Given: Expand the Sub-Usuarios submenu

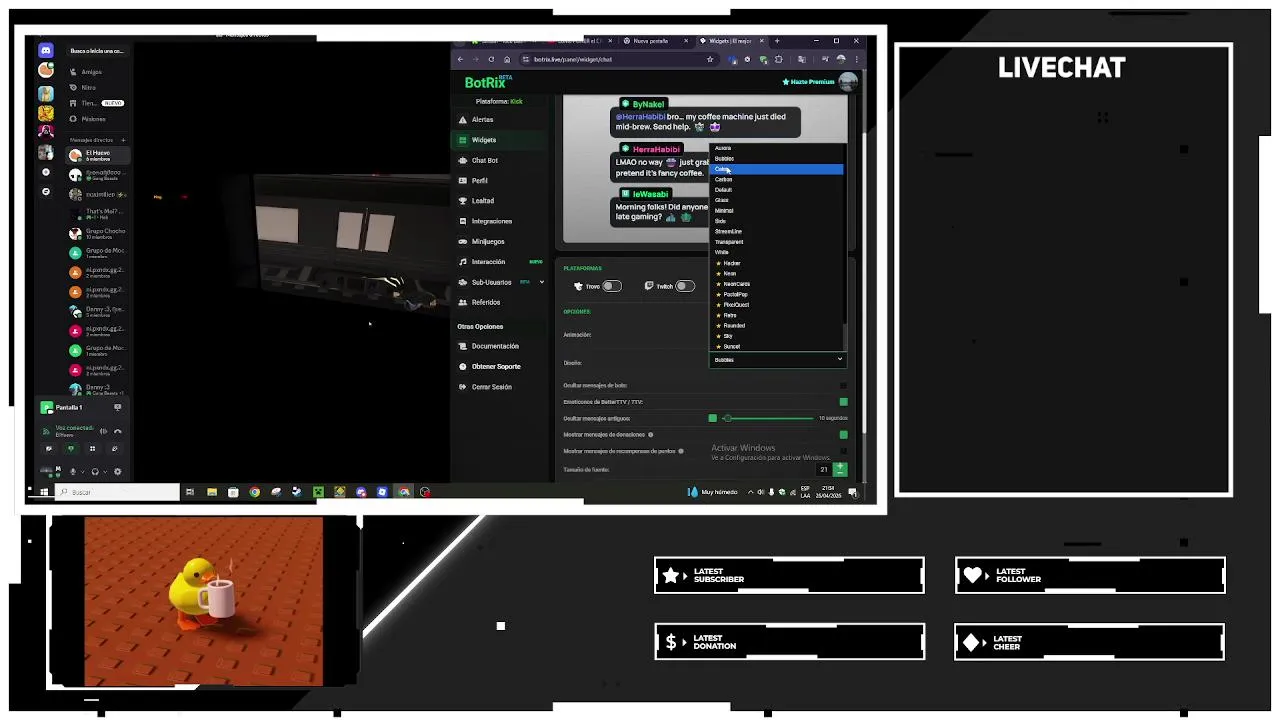Looking at the screenshot, I should [542, 282].
